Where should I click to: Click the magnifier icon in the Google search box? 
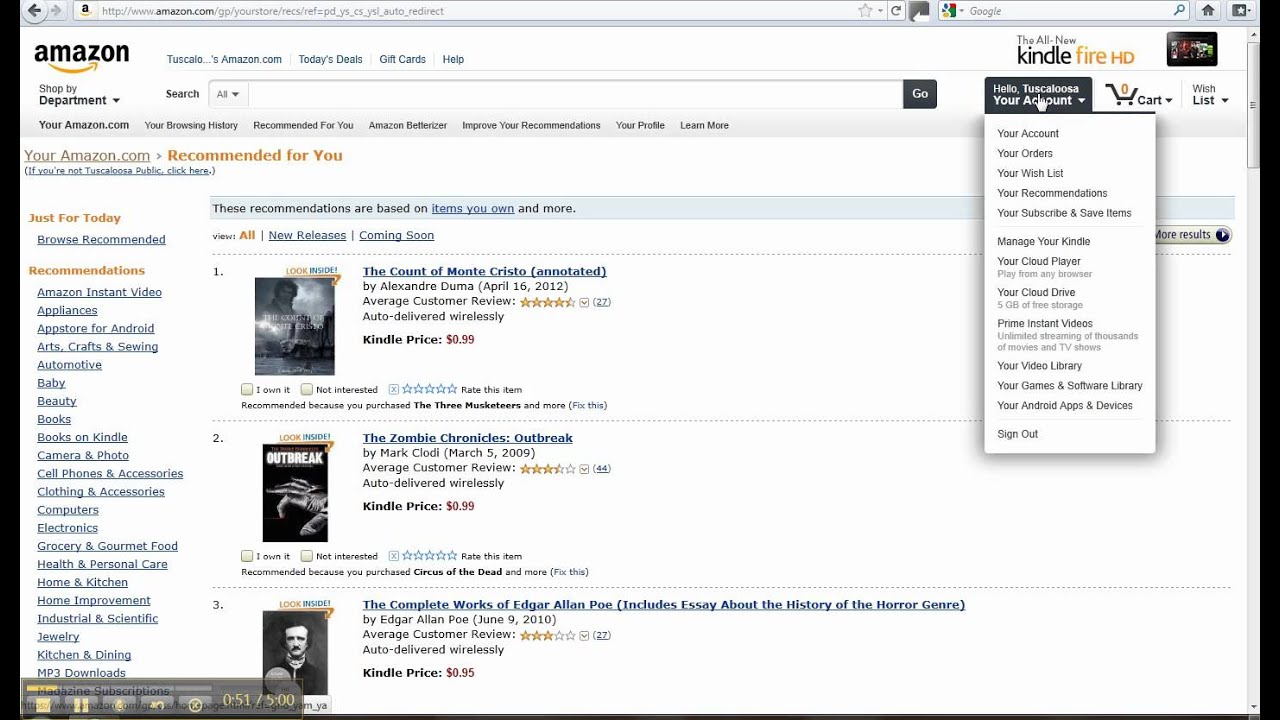point(1180,11)
